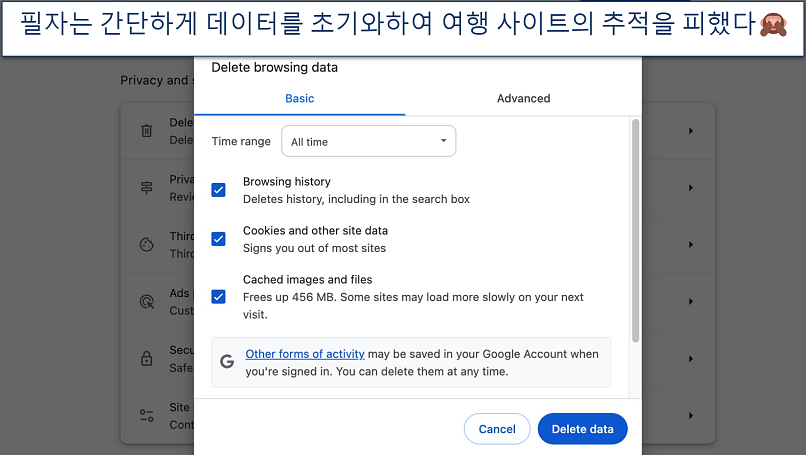Click the Ads privacy icon

(147, 301)
